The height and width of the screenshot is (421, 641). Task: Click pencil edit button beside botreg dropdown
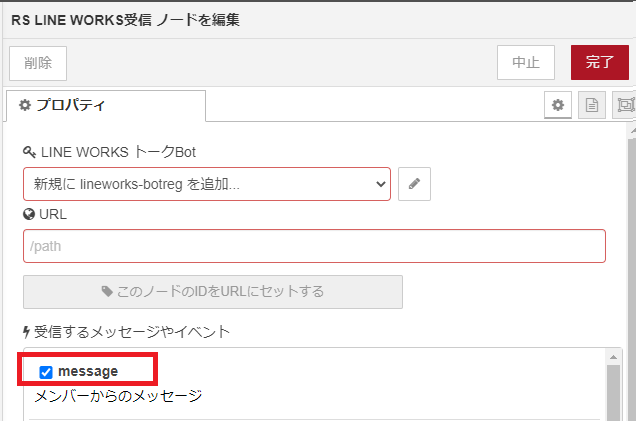[414, 184]
